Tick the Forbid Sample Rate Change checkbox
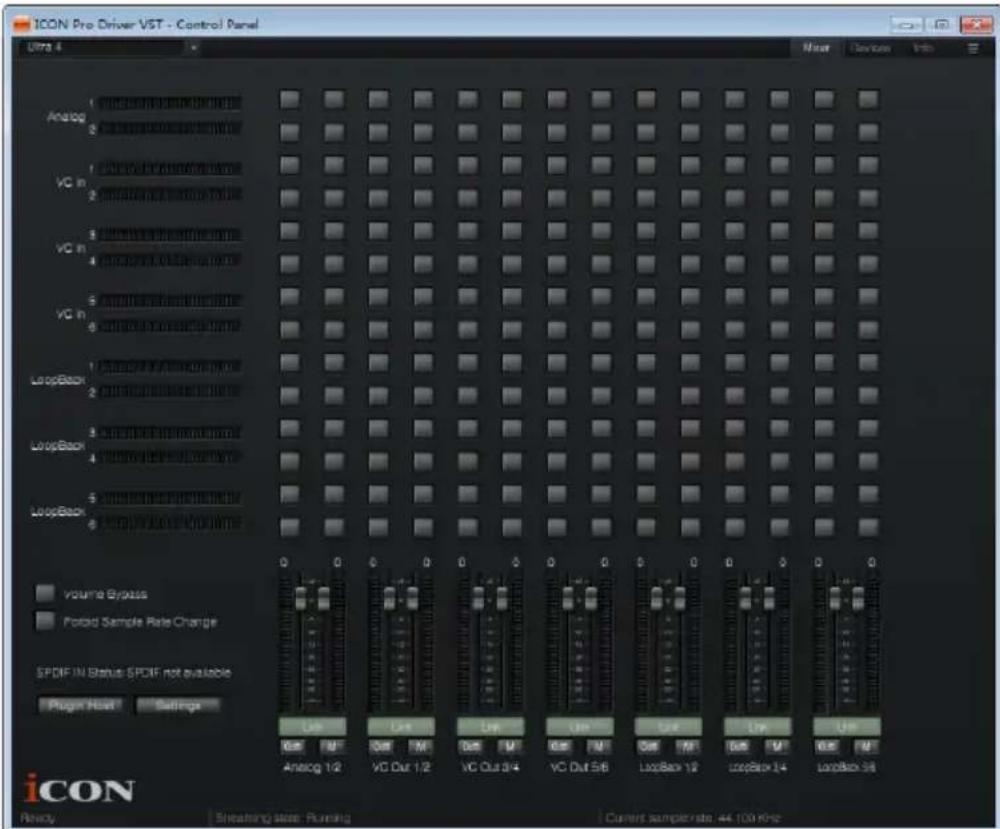Image resolution: width=1000 pixels, height=829 pixels. coord(45,621)
